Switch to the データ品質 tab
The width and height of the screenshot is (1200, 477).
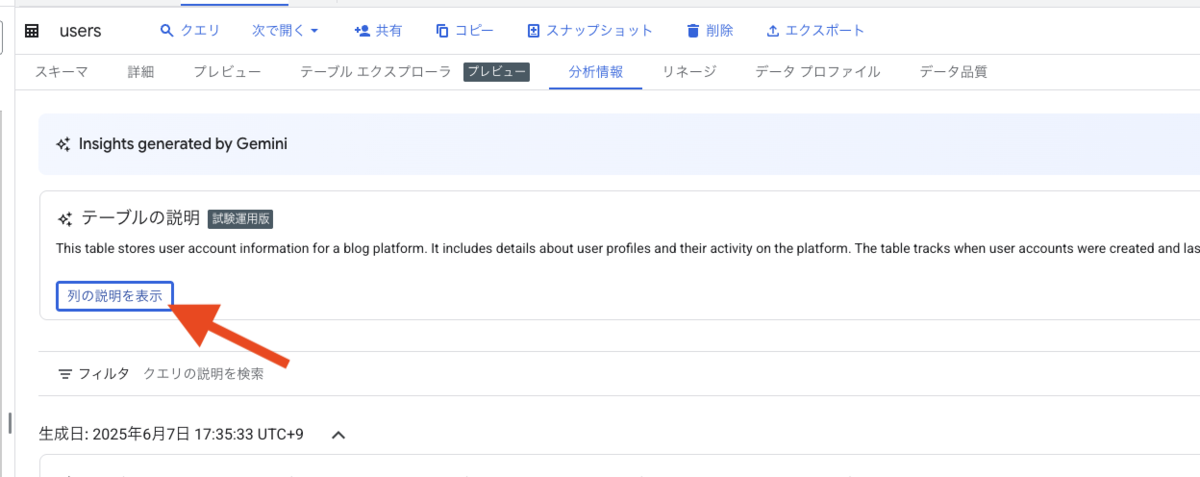pos(954,71)
